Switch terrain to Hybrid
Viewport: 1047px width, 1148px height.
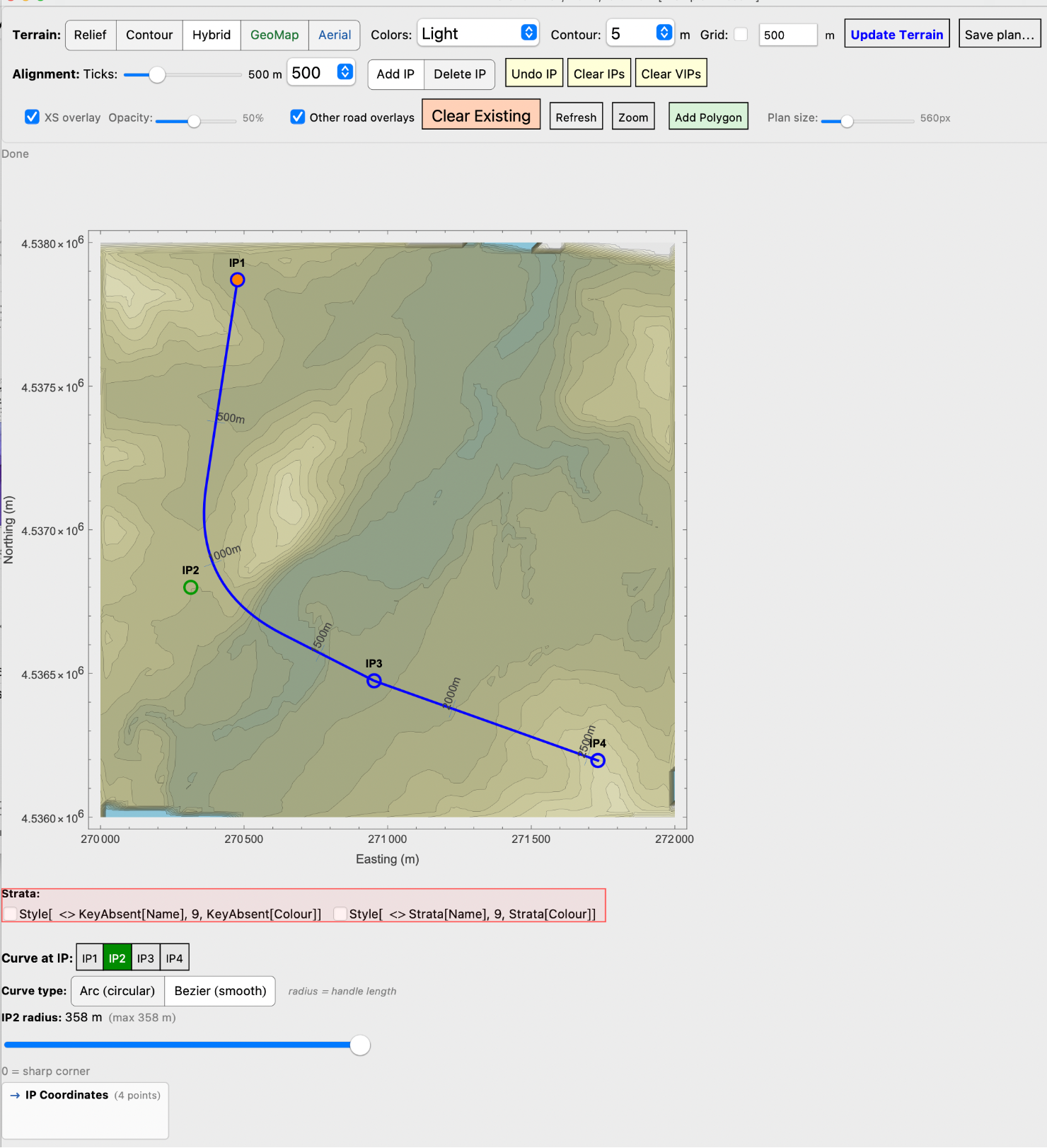point(212,35)
